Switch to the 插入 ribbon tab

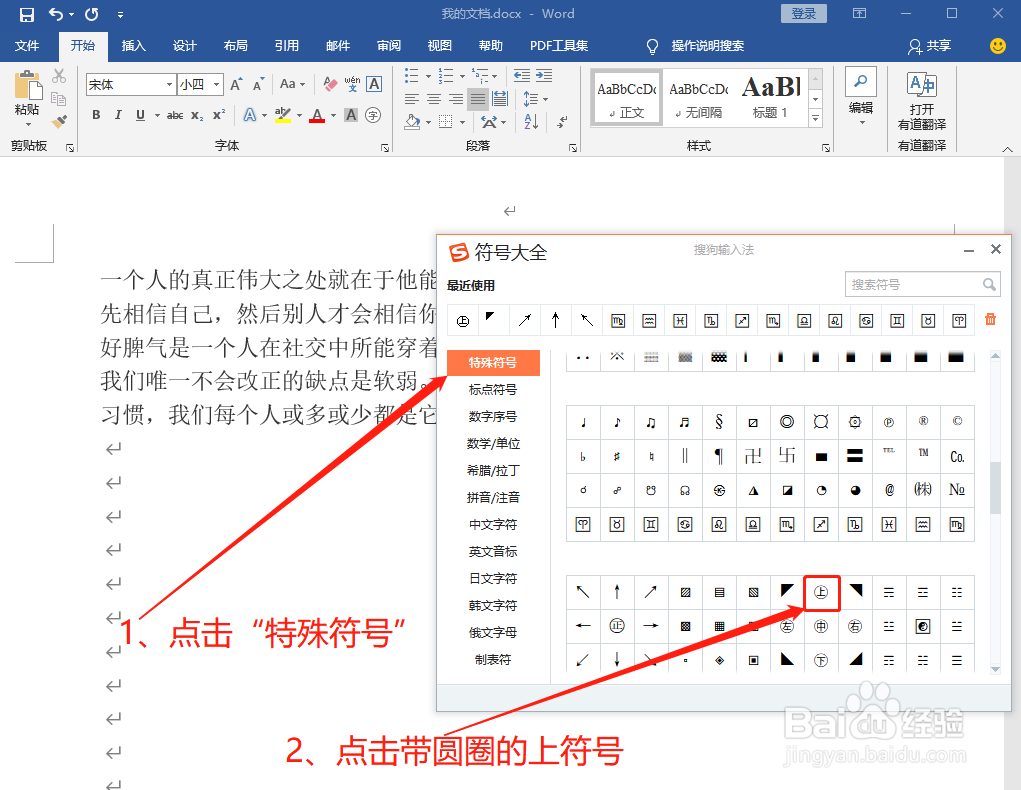(135, 46)
